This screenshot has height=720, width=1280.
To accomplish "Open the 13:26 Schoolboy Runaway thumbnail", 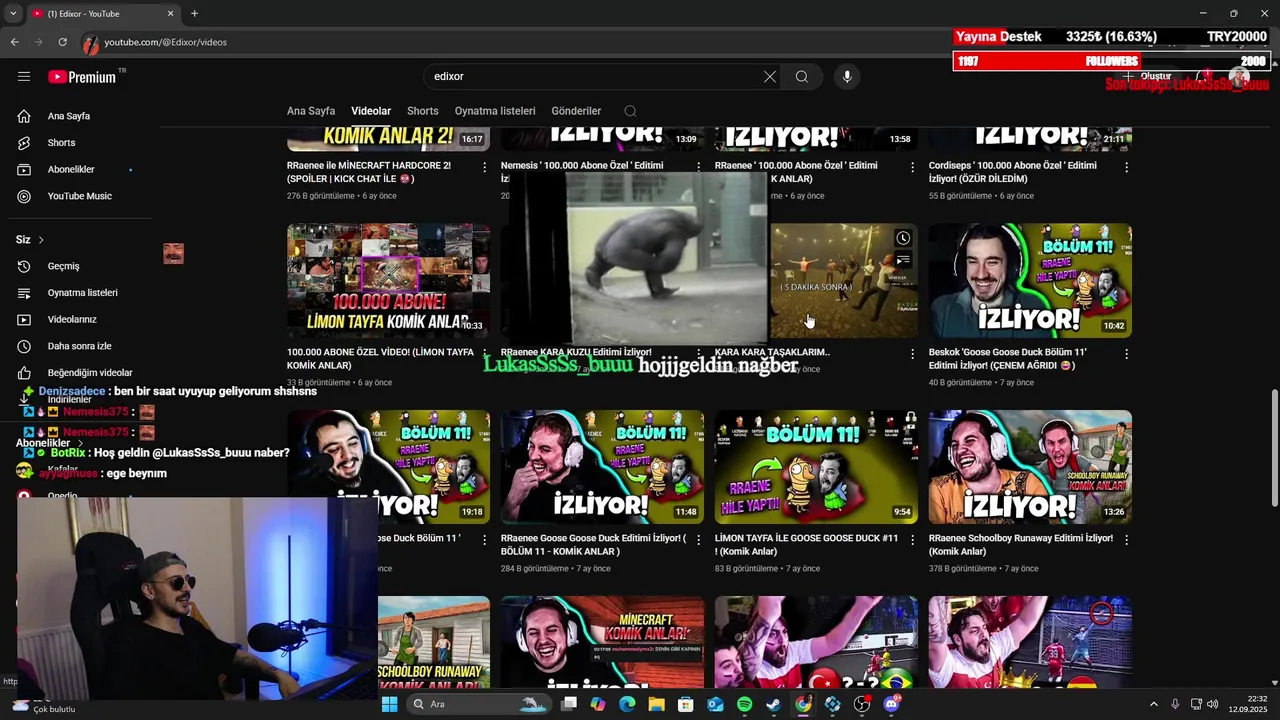I will point(1030,467).
